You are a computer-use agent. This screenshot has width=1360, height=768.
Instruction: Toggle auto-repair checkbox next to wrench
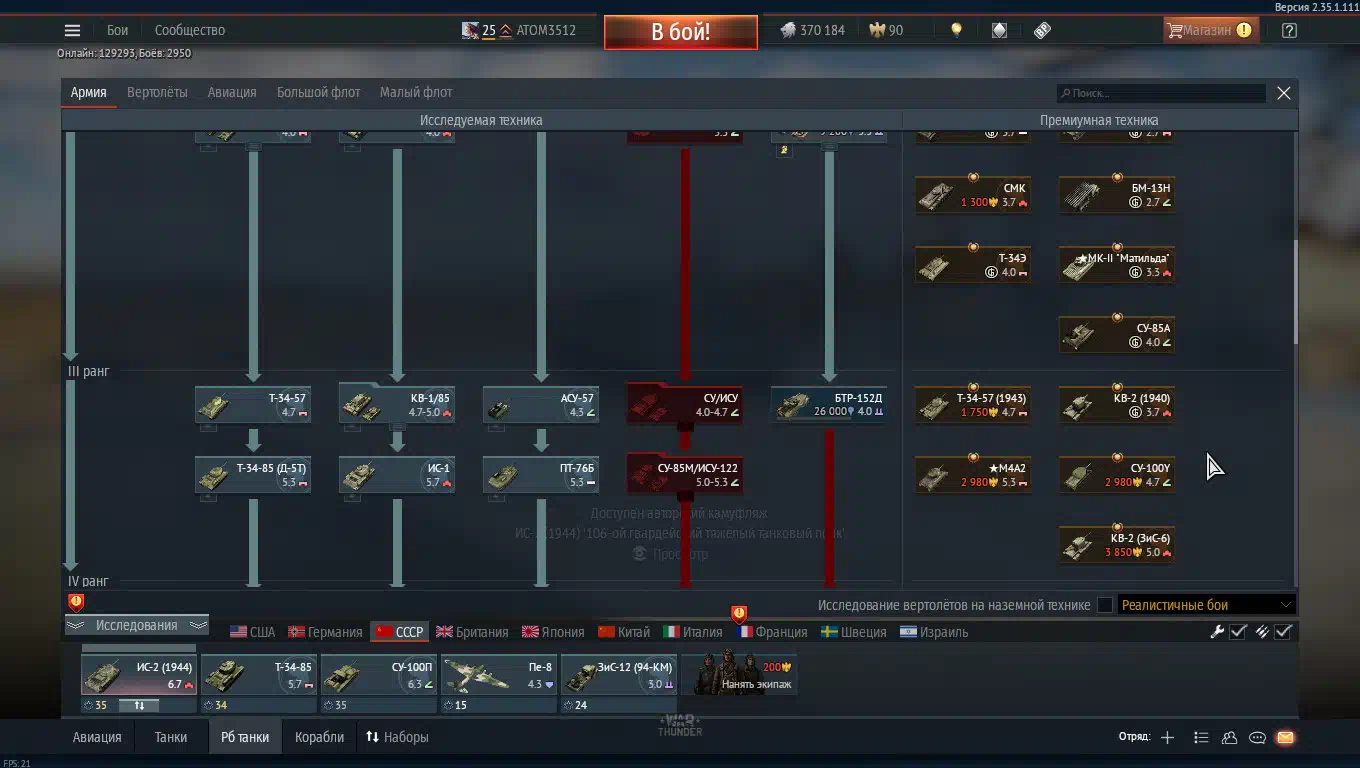1238,631
